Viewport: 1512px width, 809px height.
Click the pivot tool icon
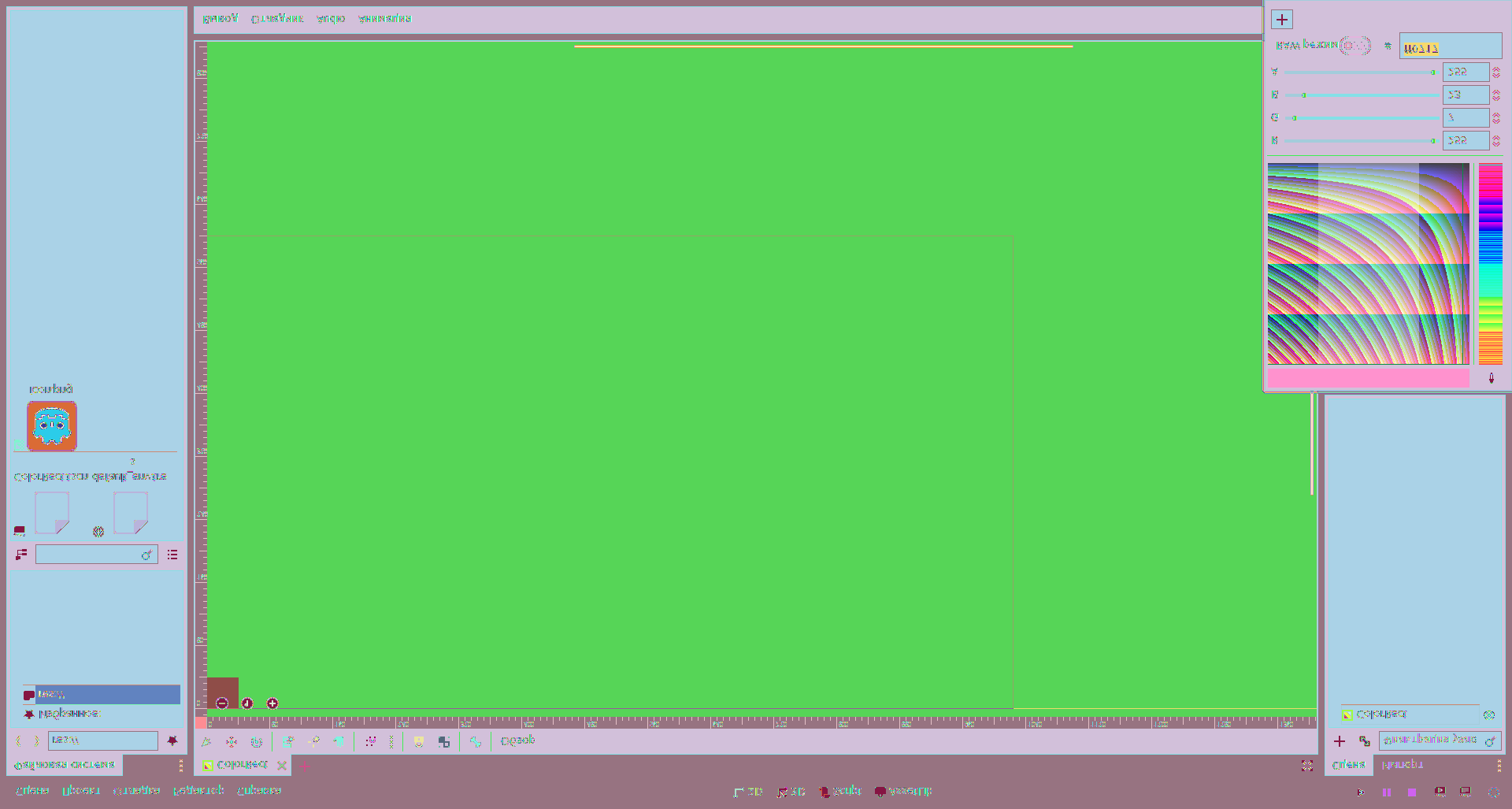pyautogui.click(x=313, y=742)
